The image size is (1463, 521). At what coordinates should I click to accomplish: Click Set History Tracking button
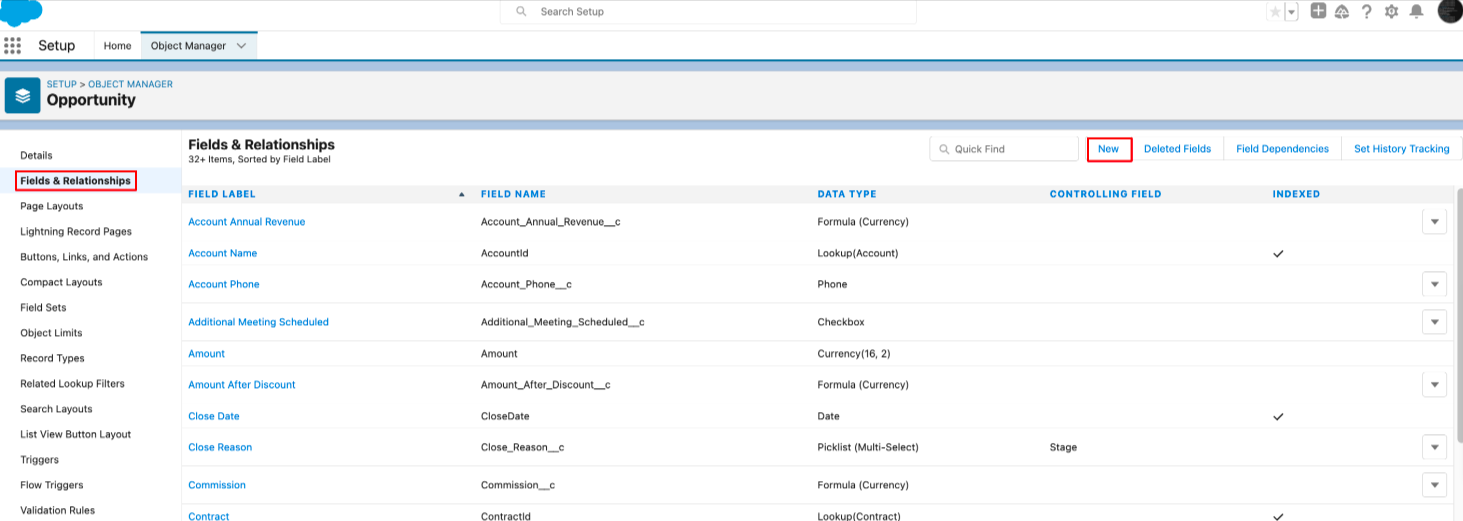1401,149
